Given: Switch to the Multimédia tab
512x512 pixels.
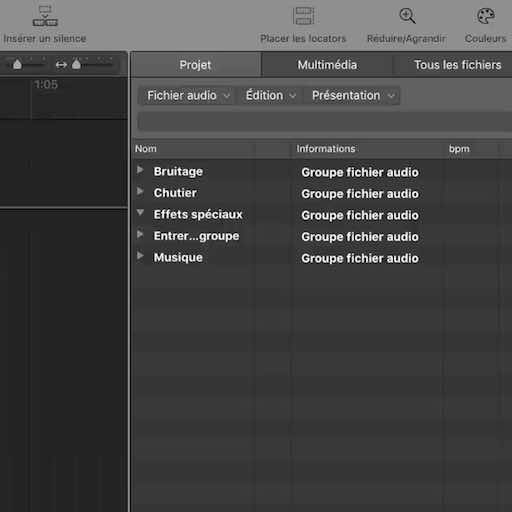Looking at the screenshot, I should tap(327, 65).
